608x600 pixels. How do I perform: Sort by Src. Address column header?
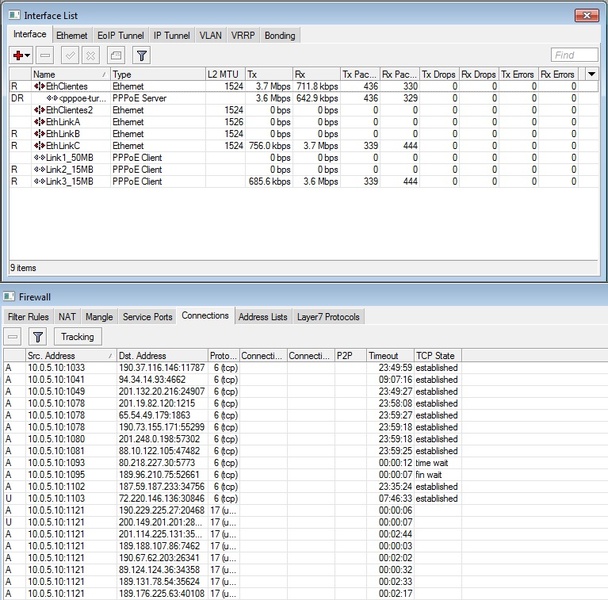(x=71, y=355)
